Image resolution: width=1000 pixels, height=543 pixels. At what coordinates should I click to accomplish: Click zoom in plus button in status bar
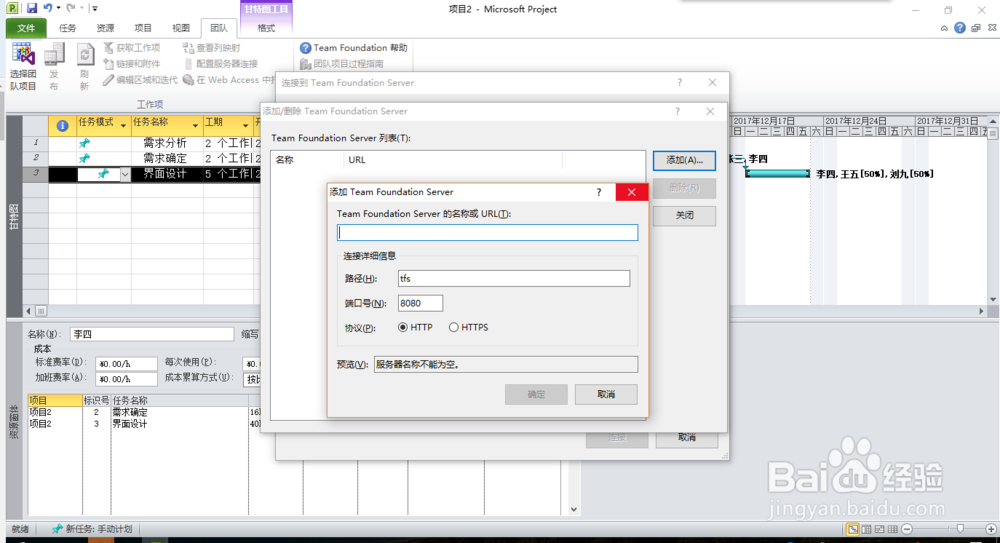tap(990, 529)
